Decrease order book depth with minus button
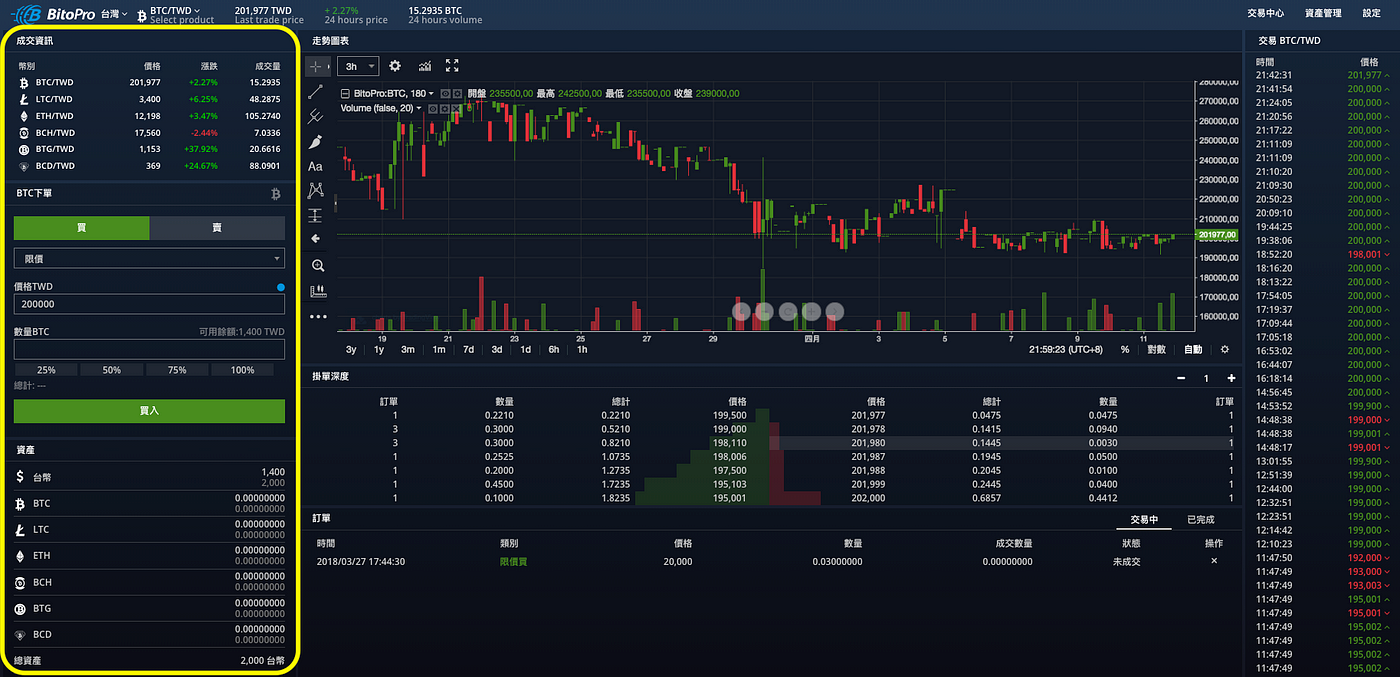This screenshot has height=677, width=1400. (1181, 378)
